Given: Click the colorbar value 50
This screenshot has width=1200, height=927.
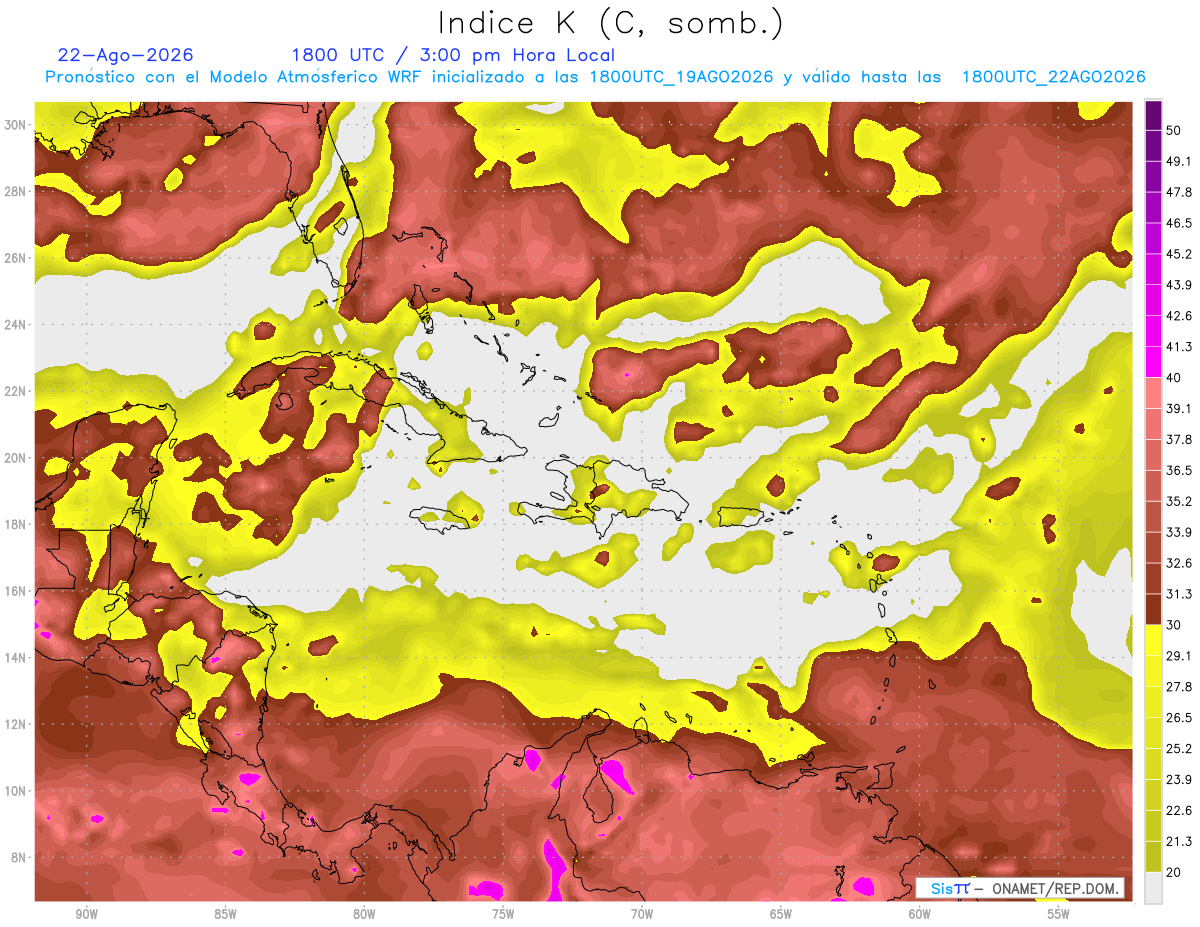Looking at the screenshot, I should click(x=1175, y=132).
